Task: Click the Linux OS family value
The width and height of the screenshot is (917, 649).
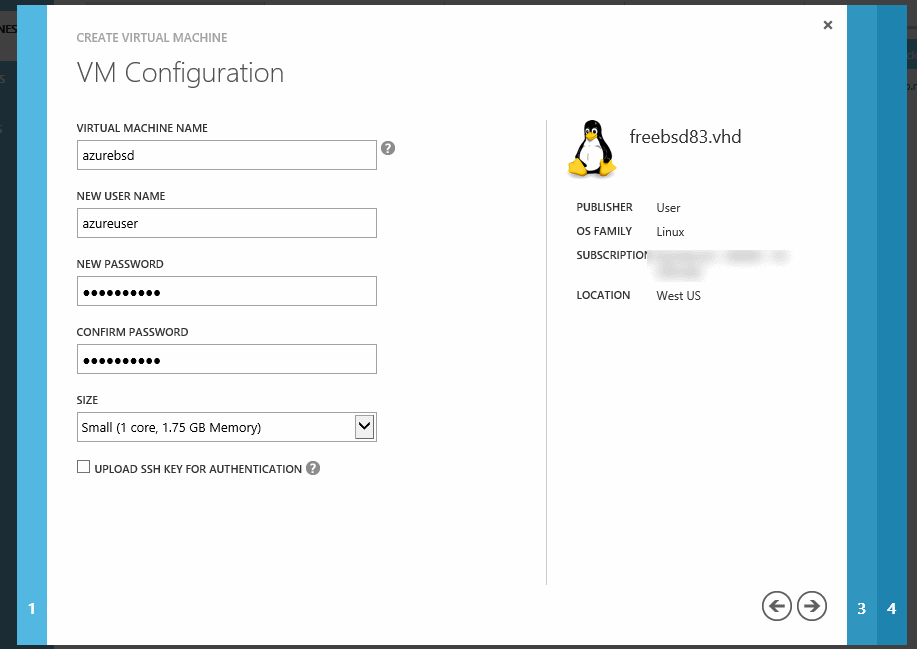Action: click(670, 232)
